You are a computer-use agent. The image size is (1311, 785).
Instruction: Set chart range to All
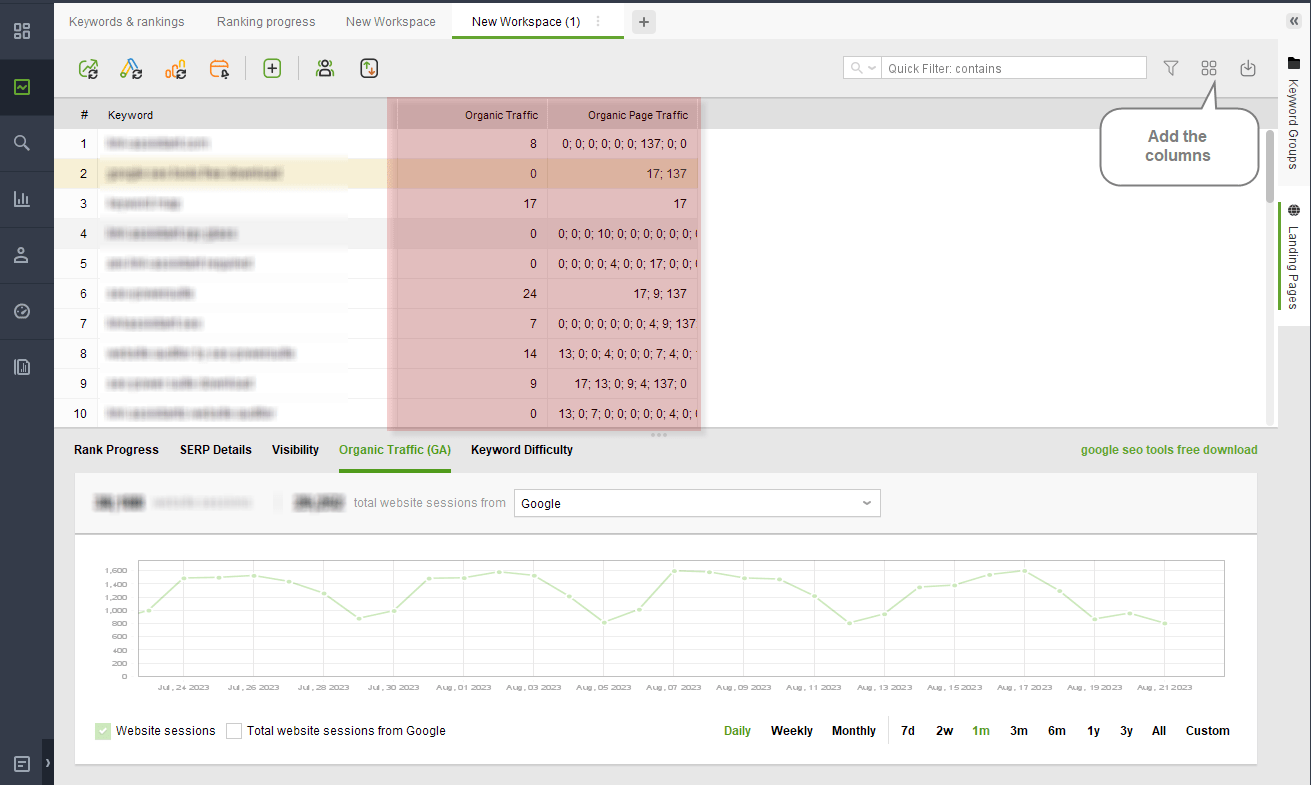point(1159,731)
